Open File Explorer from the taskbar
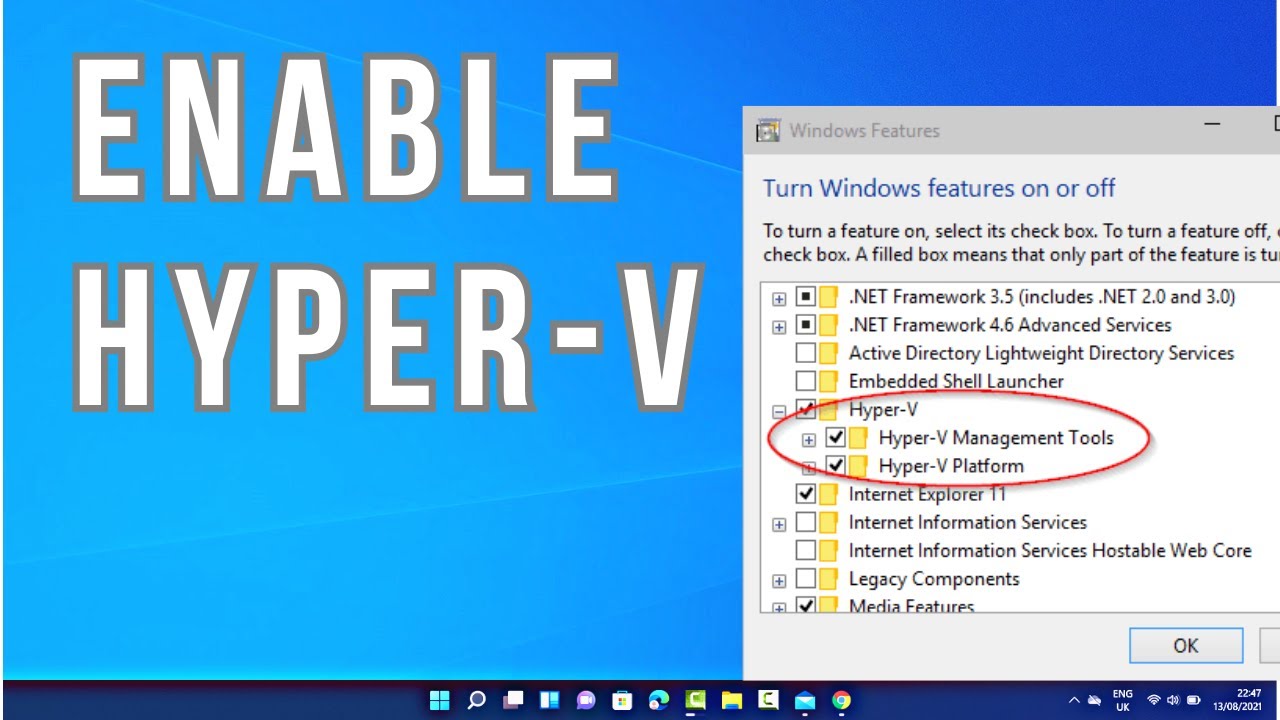This screenshot has height=720, width=1280. tap(731, 700)
